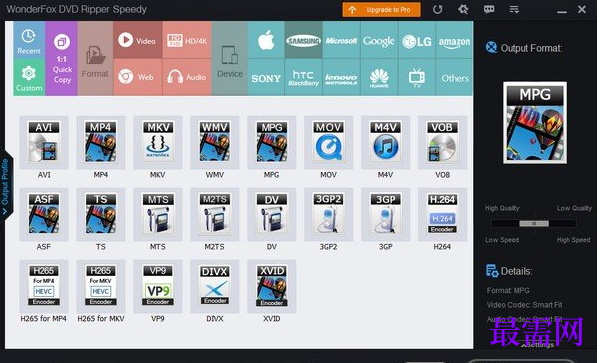The height and width of the screenshot is (363, 602).
Task: Select the MOV QuickTime format
Action: pos(329,143)
